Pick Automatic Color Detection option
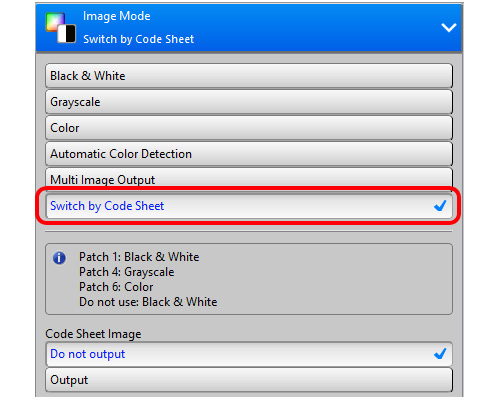Image resolution: width=500 pixels, height=400 pixels. pos(249,154)
